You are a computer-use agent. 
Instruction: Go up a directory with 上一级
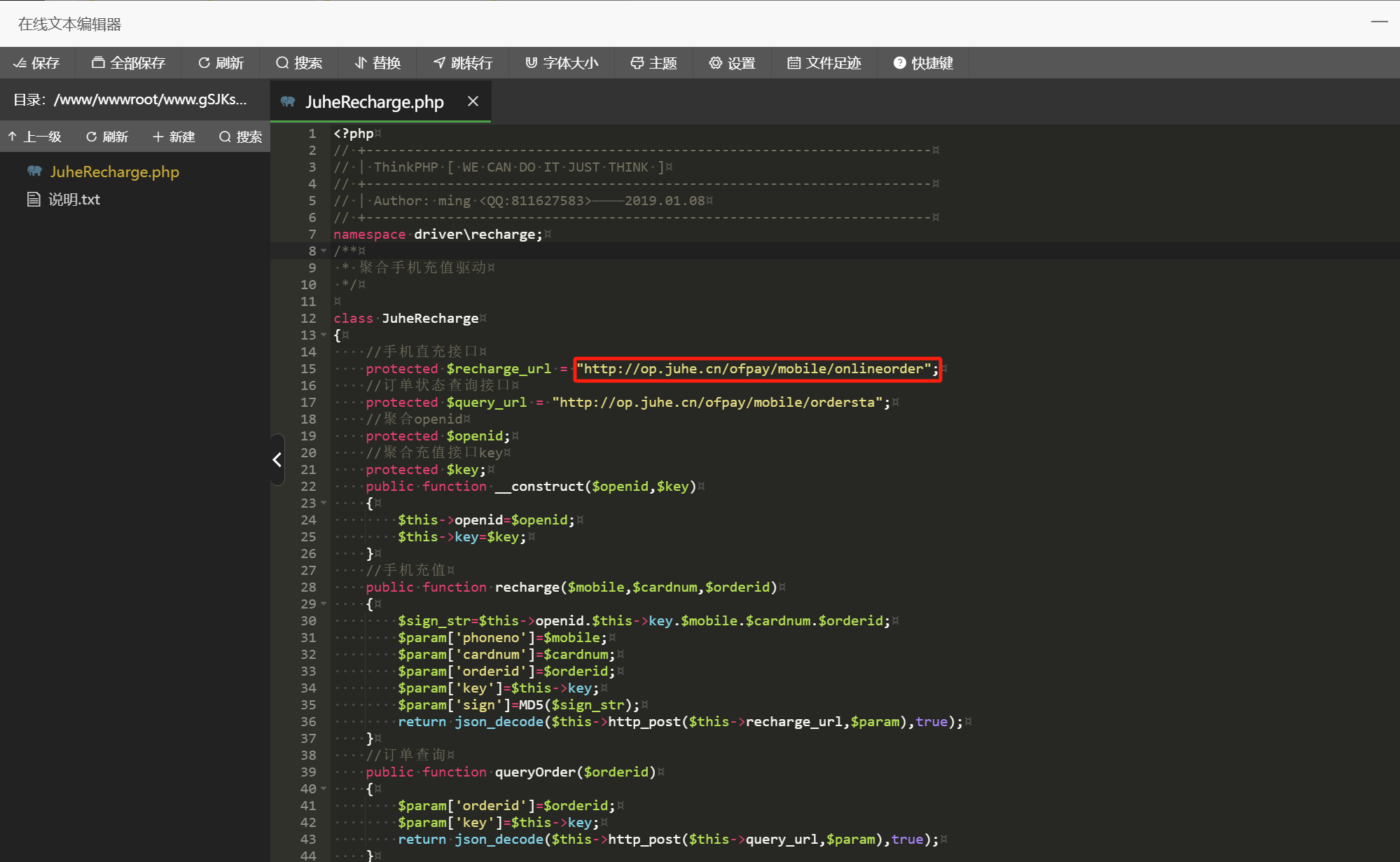(x=35, y=137)
